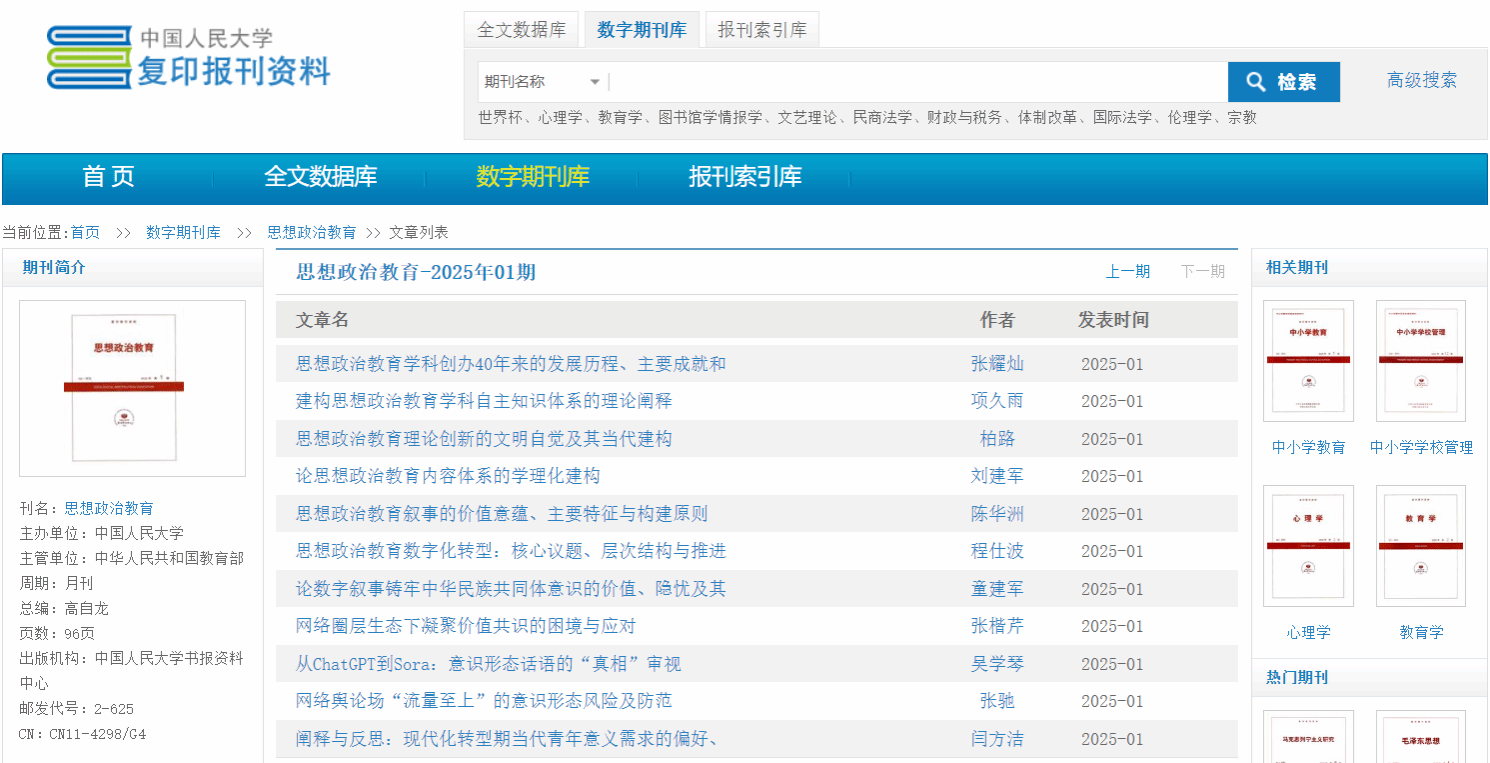The image size is (1490, 763).
Task: Click 数字期刊库 in the breadcrumb
Action: (x=183, y=232)
